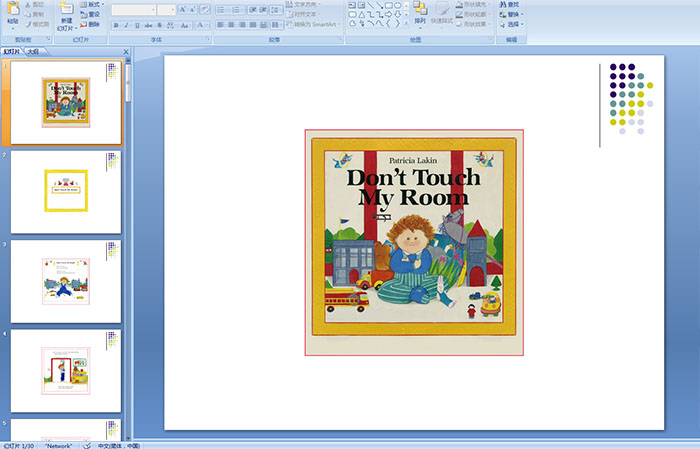Viewport: 700px width, 449px height.
Task: Click the Grow Font icon
Action: [x=183, y=9]
